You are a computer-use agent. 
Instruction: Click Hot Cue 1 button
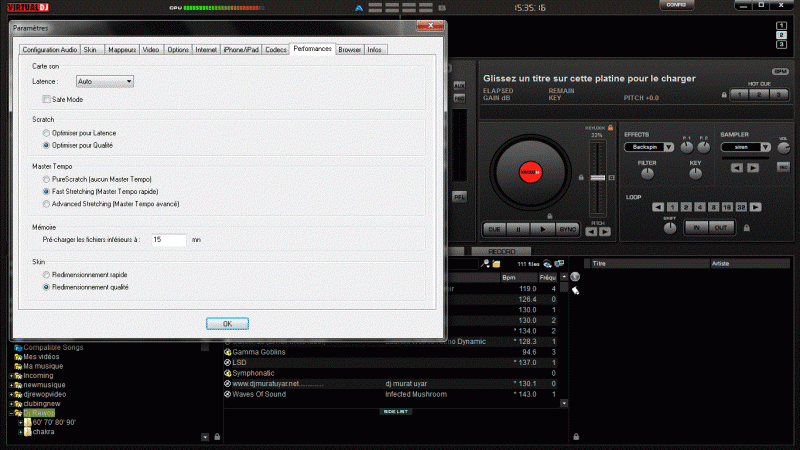point(739,95)
